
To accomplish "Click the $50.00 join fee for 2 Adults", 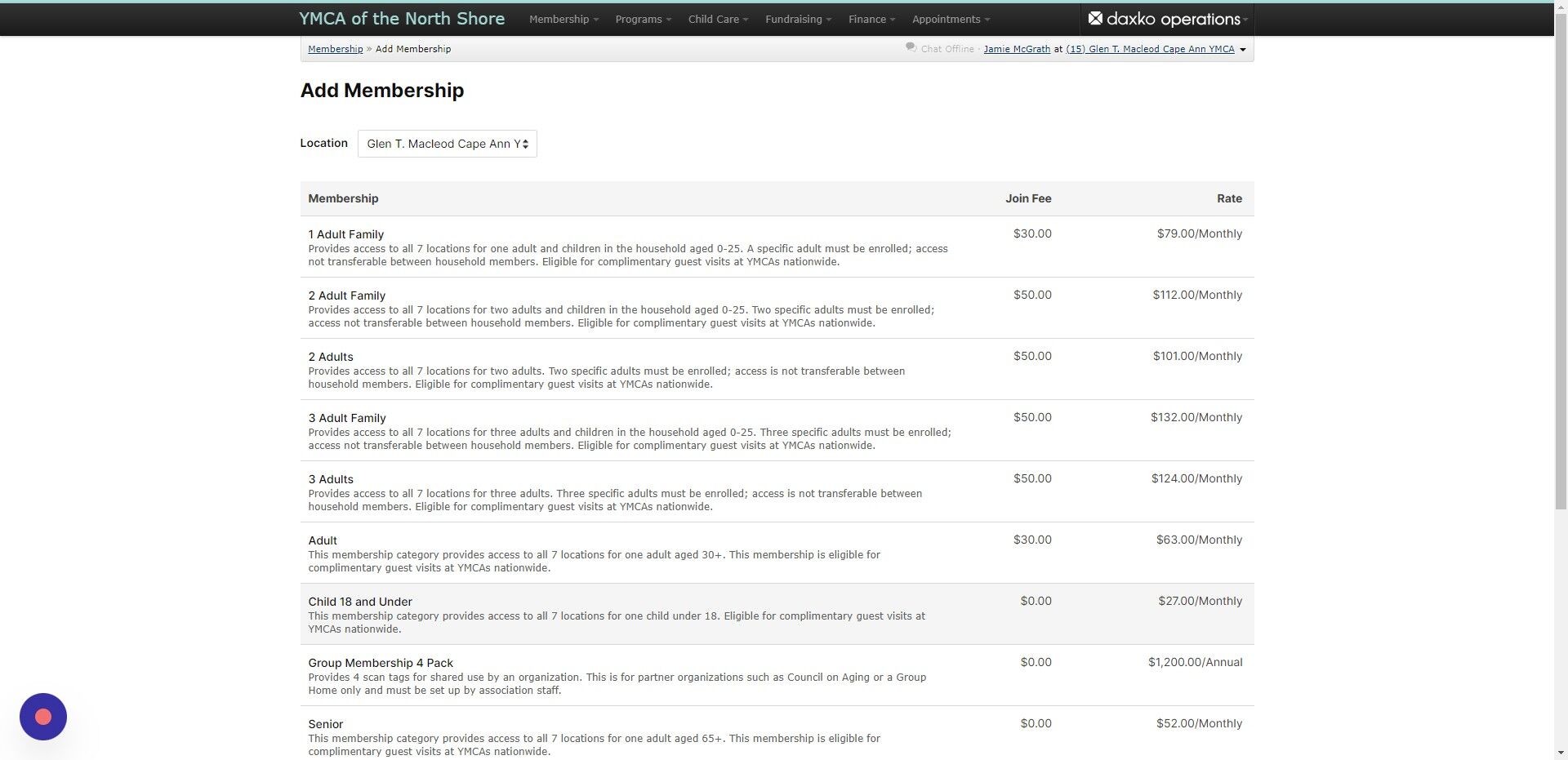I will tap(1032, 356).
